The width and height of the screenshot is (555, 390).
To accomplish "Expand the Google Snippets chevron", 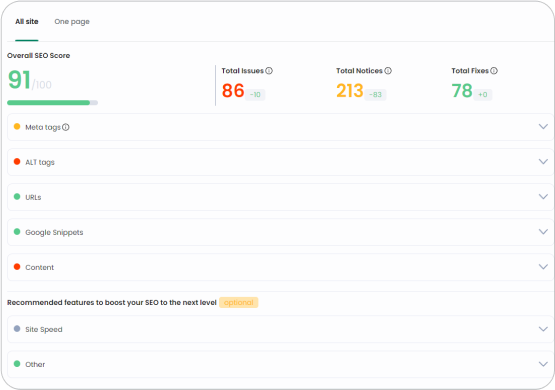I will [543, 231].
